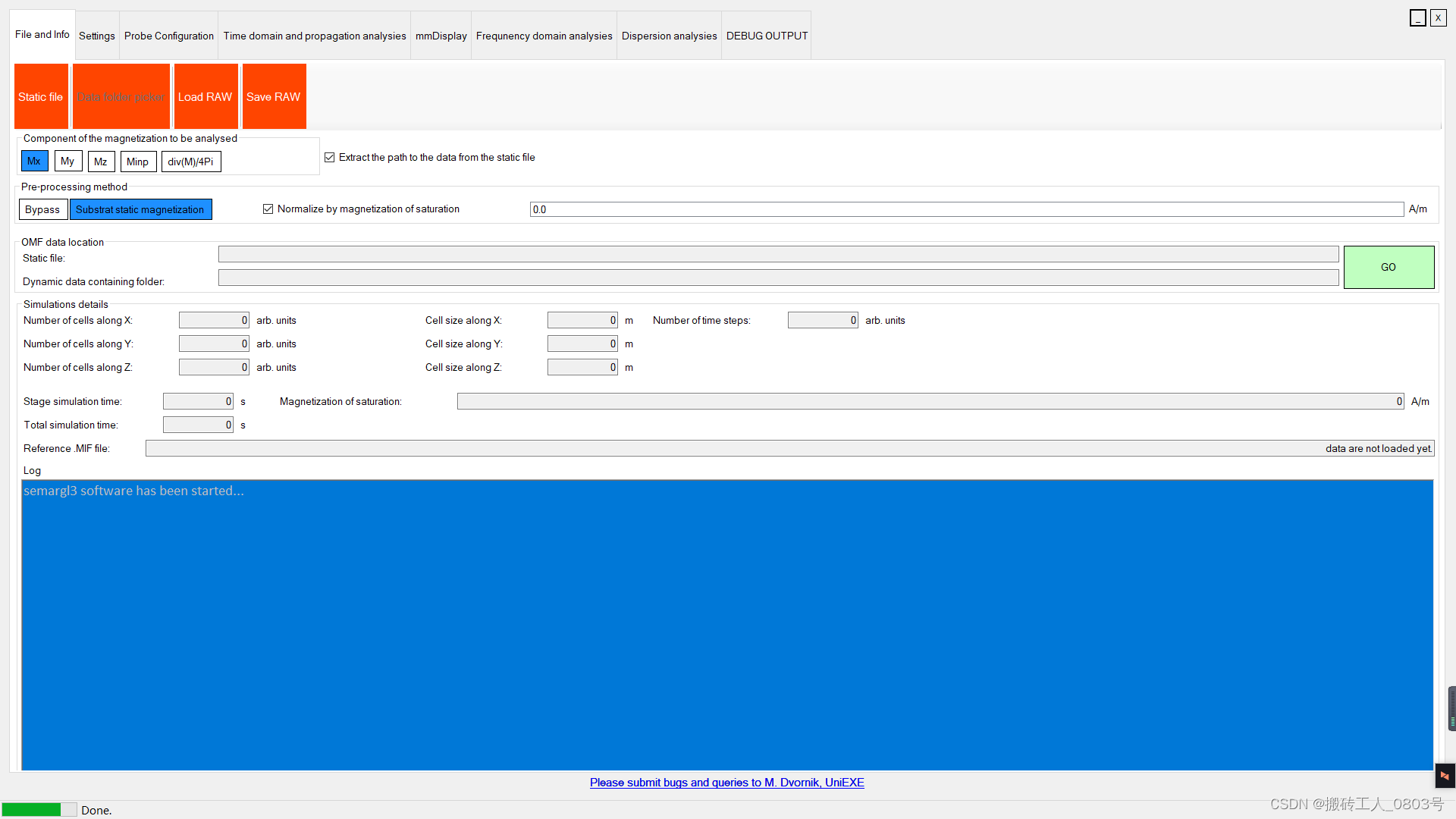
Task: Click the 'Done.' status text
Action: tap(96, 811)
